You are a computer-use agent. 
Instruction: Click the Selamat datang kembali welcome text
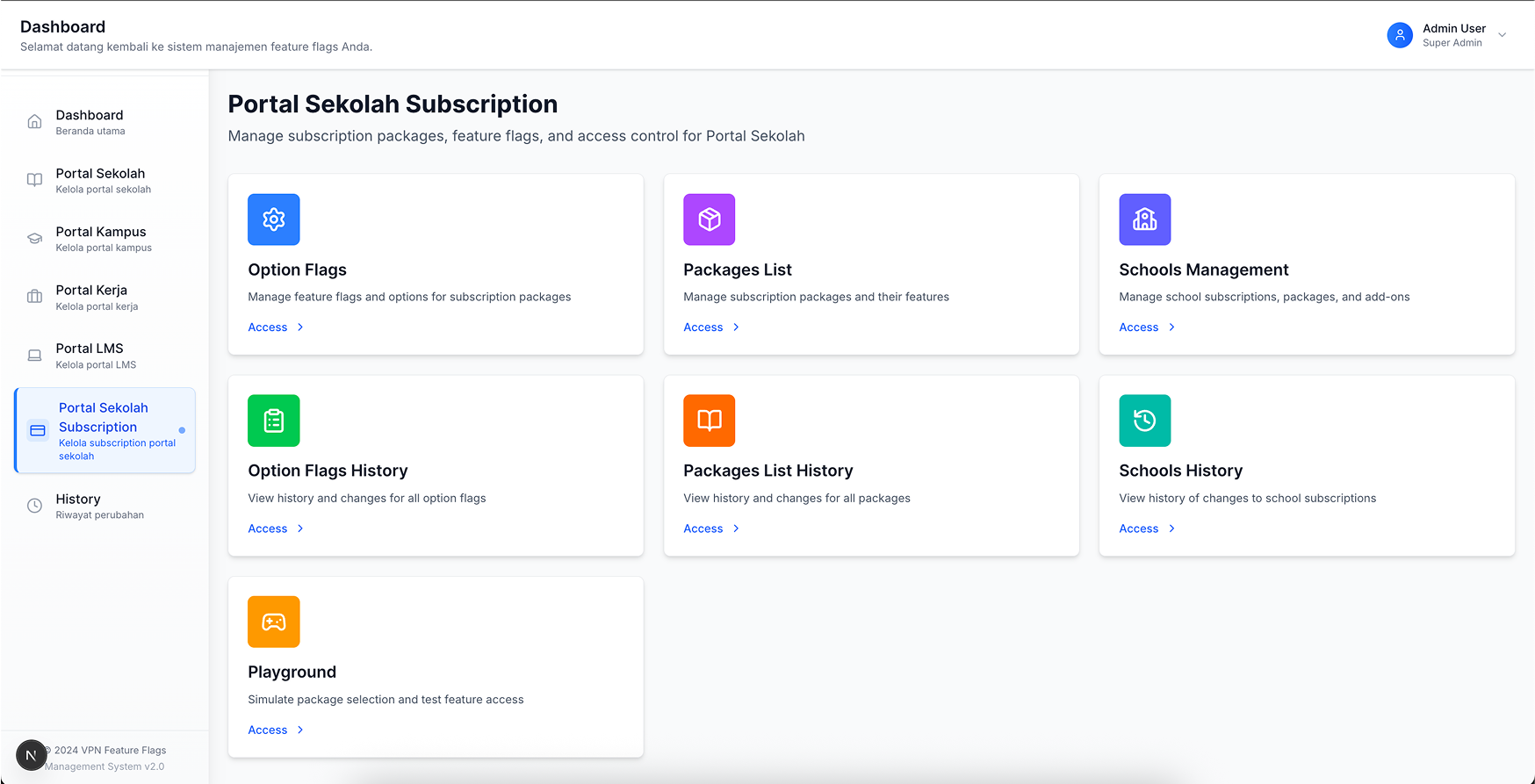coord(196,47)
